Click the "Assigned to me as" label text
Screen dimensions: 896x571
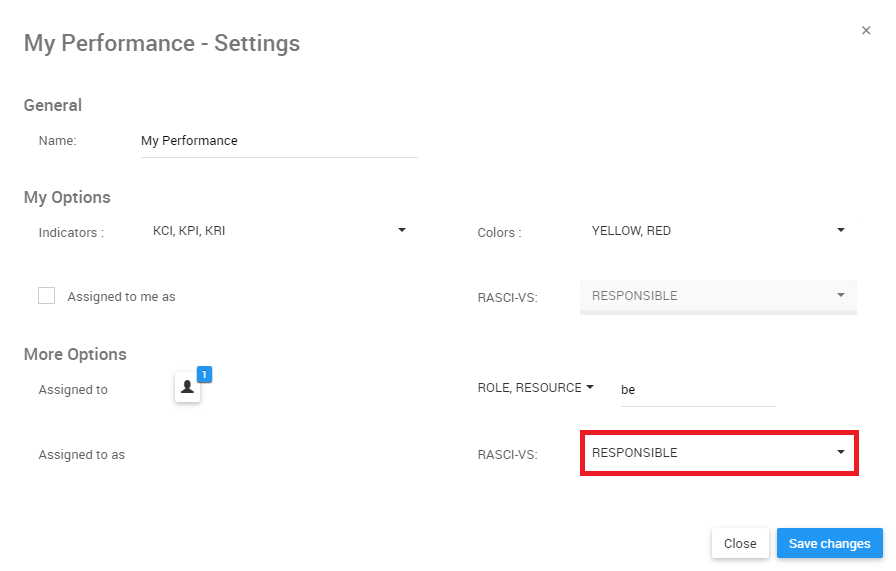pyautogui.click(x=121, y=297)
